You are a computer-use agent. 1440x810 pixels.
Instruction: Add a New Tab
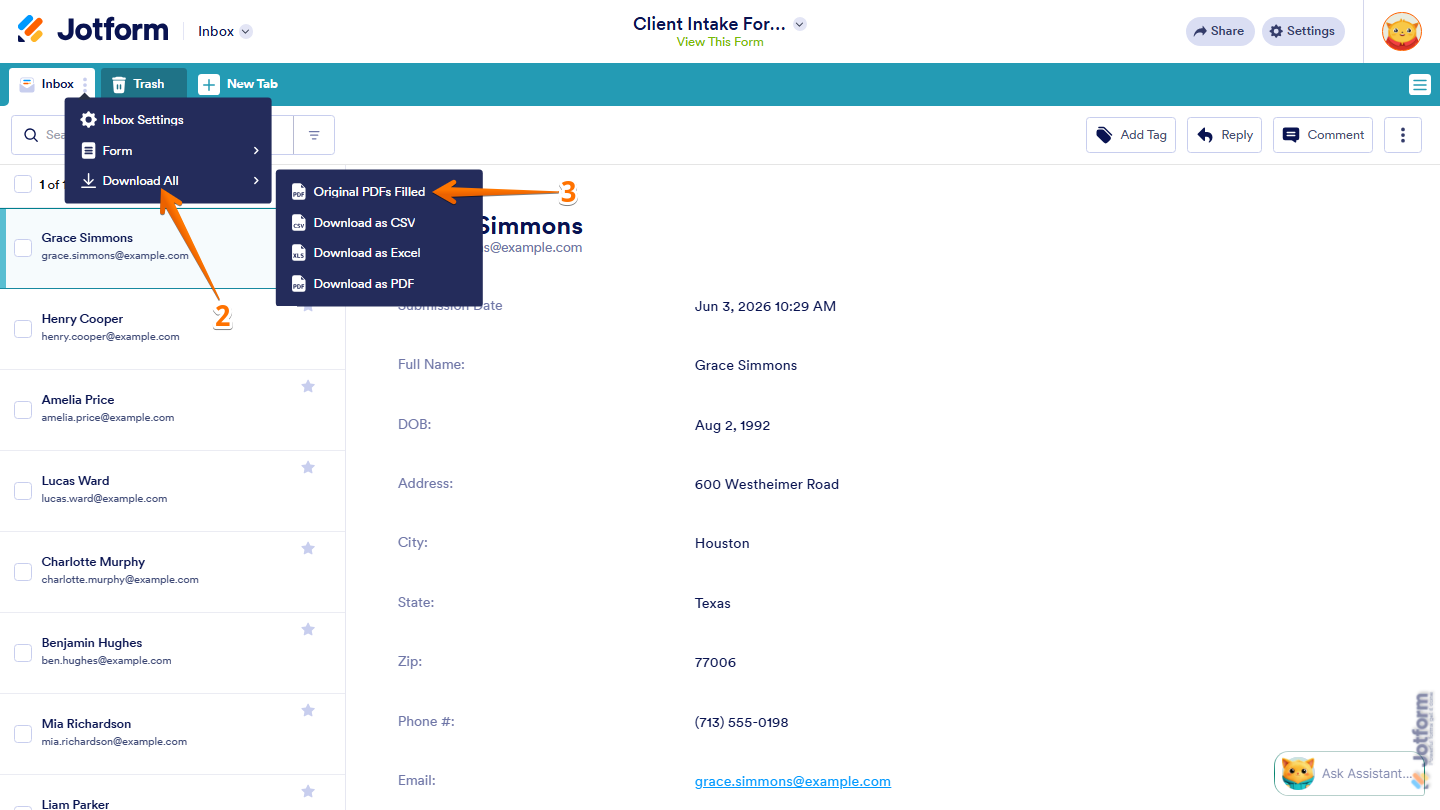238,84
